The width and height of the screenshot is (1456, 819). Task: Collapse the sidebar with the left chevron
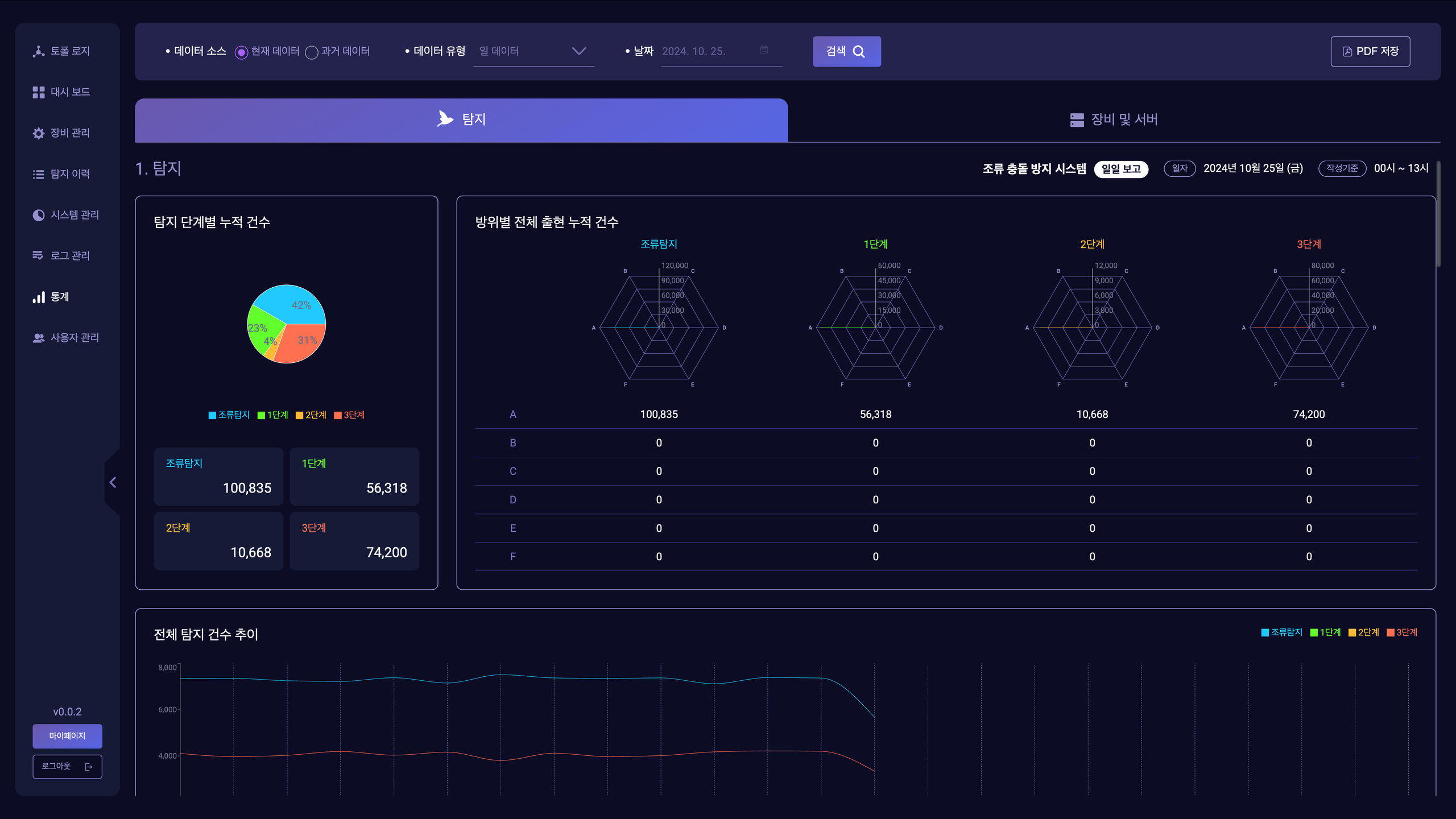(x=113, y=482)
